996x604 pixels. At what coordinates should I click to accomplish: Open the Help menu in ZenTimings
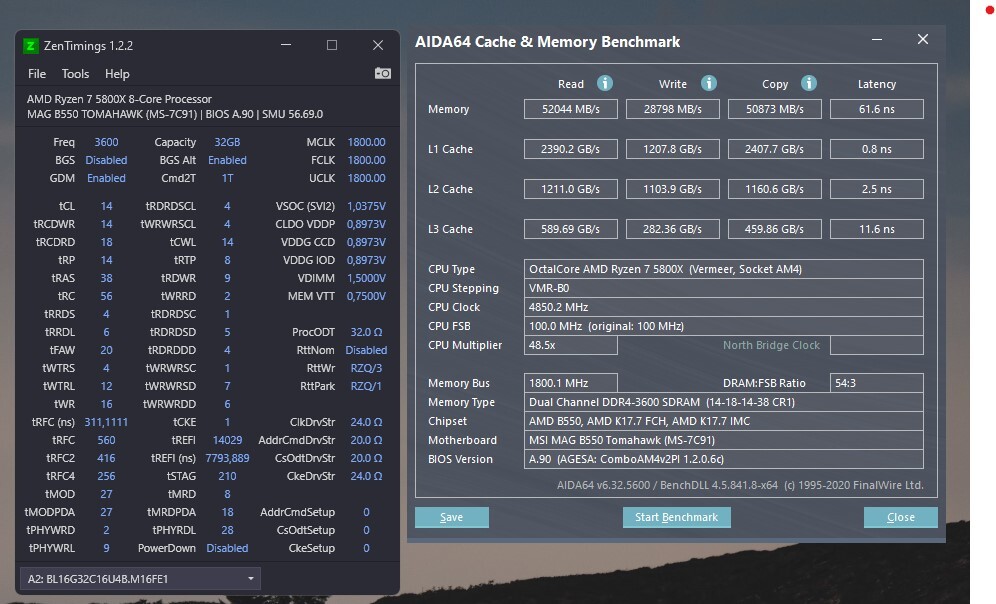coord(117,74)
